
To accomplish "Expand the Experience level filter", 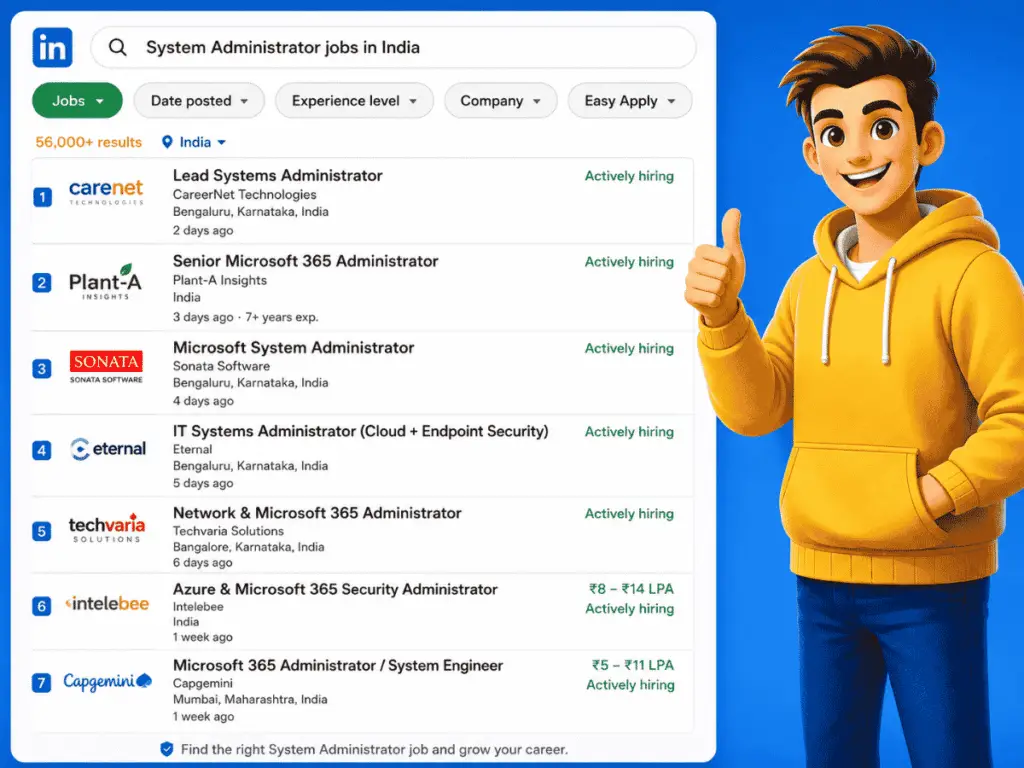I will pyautogui.click(x=354, y=101).
